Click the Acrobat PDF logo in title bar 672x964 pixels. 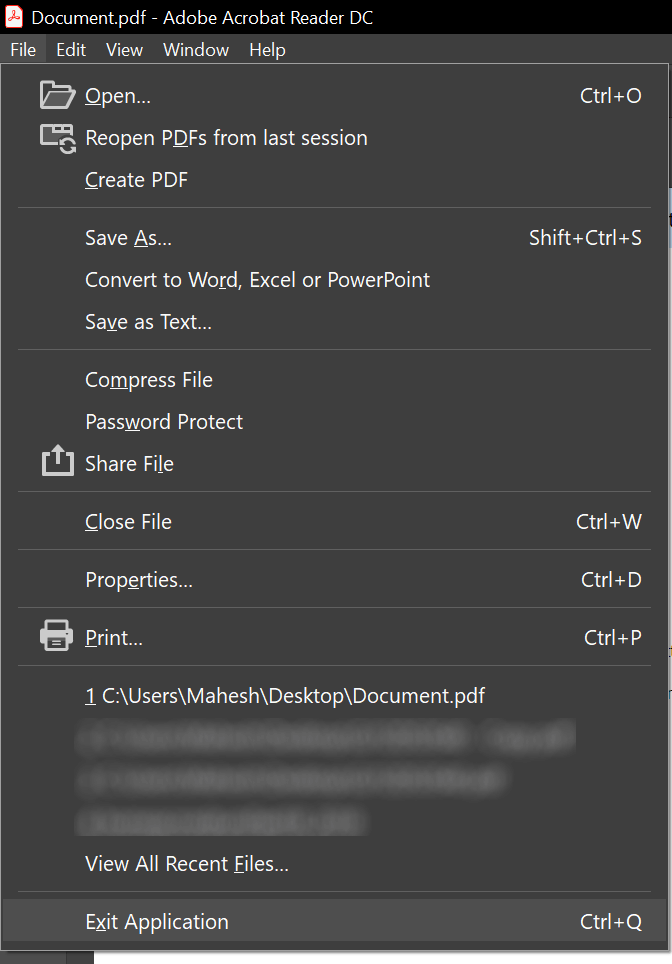15,17
